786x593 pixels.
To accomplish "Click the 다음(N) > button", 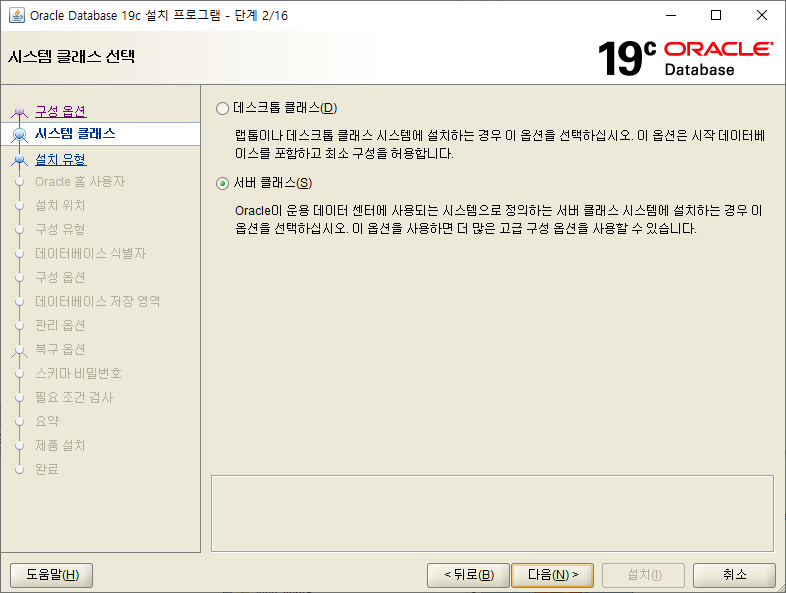I will tap(552, 574).
